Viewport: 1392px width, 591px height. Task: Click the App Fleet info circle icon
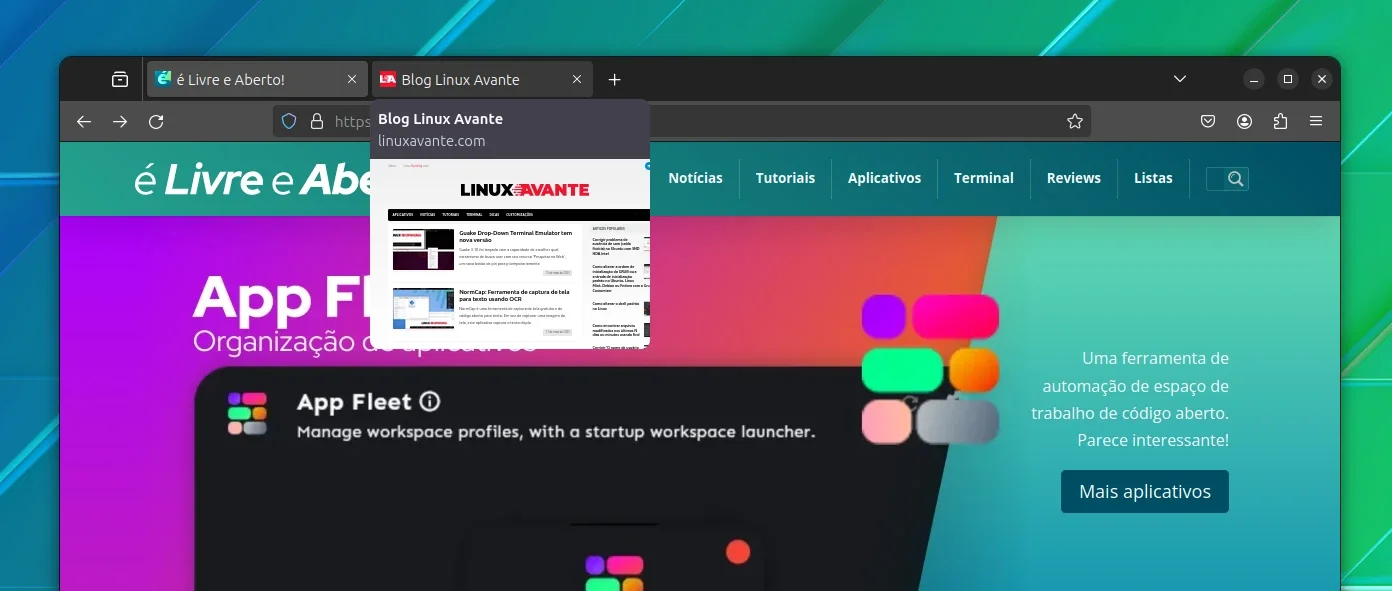click(x=430, y=402)
